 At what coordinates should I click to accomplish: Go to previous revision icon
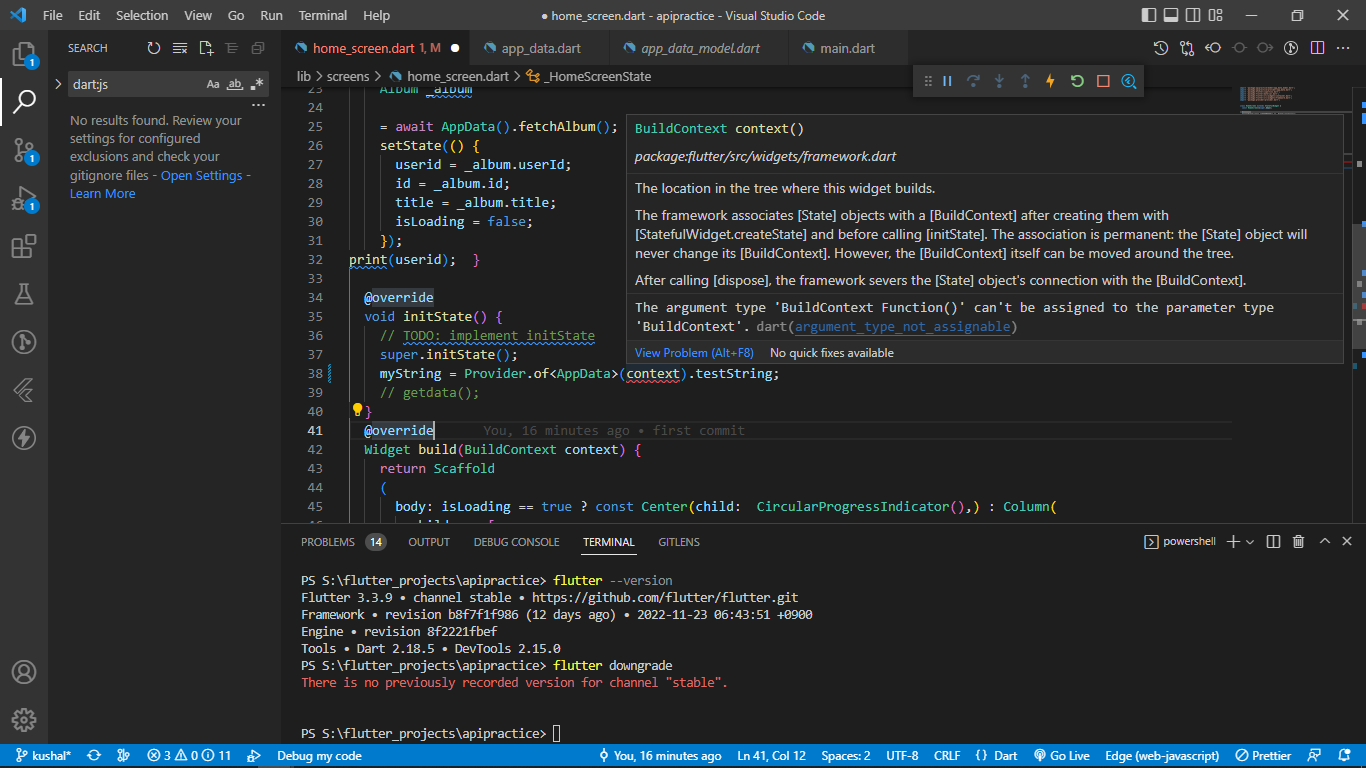tap(1213, 48)
